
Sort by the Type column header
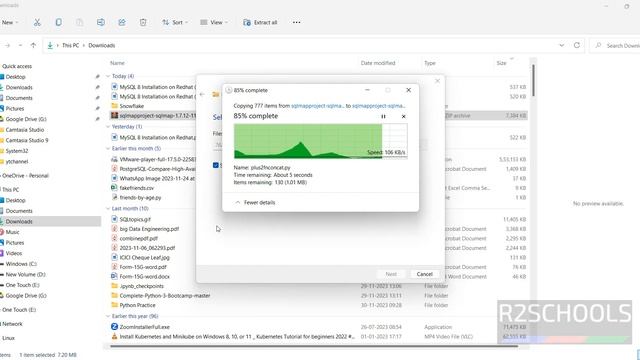tap(430, 63)
